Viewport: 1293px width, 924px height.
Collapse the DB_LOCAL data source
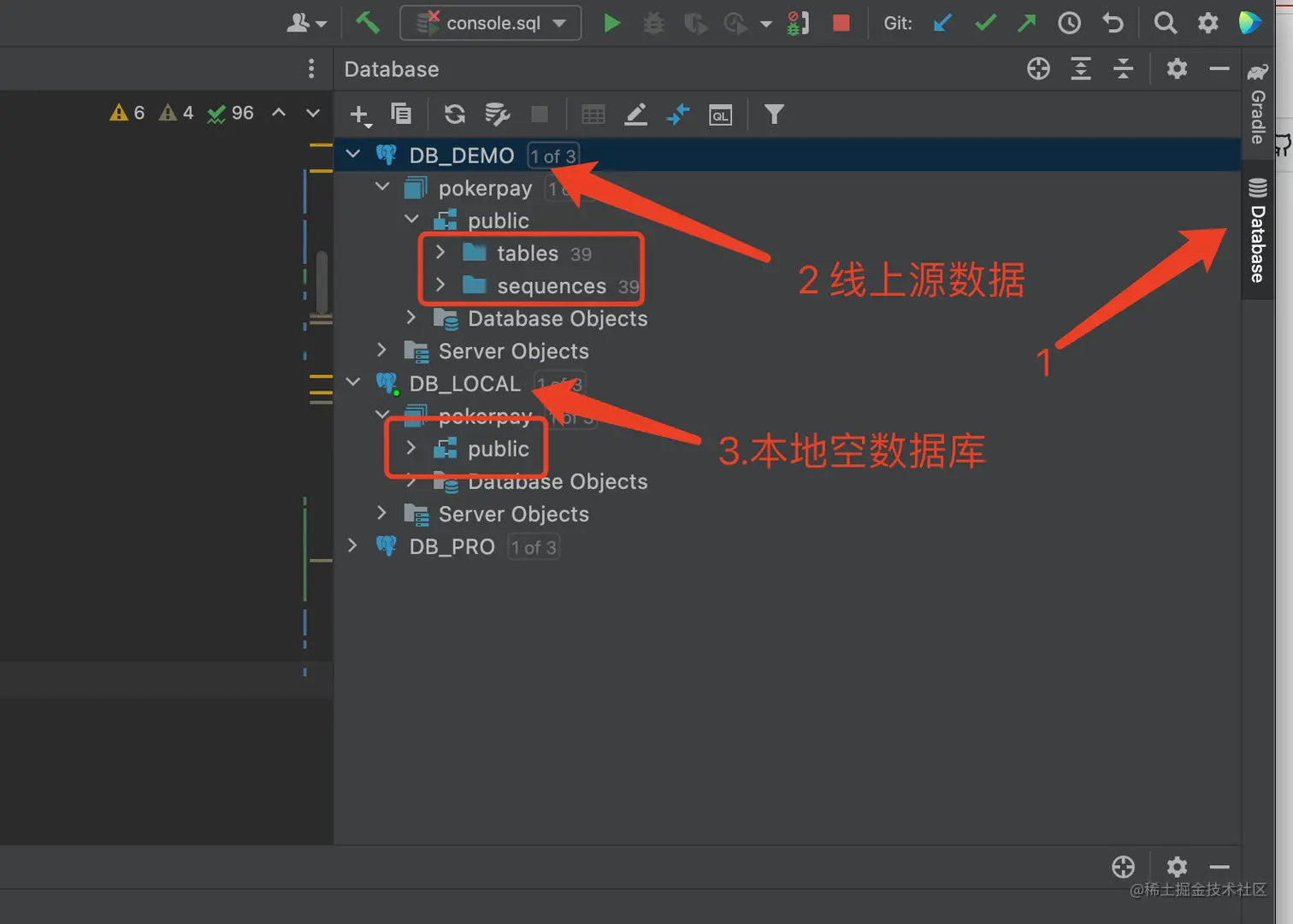353,382
